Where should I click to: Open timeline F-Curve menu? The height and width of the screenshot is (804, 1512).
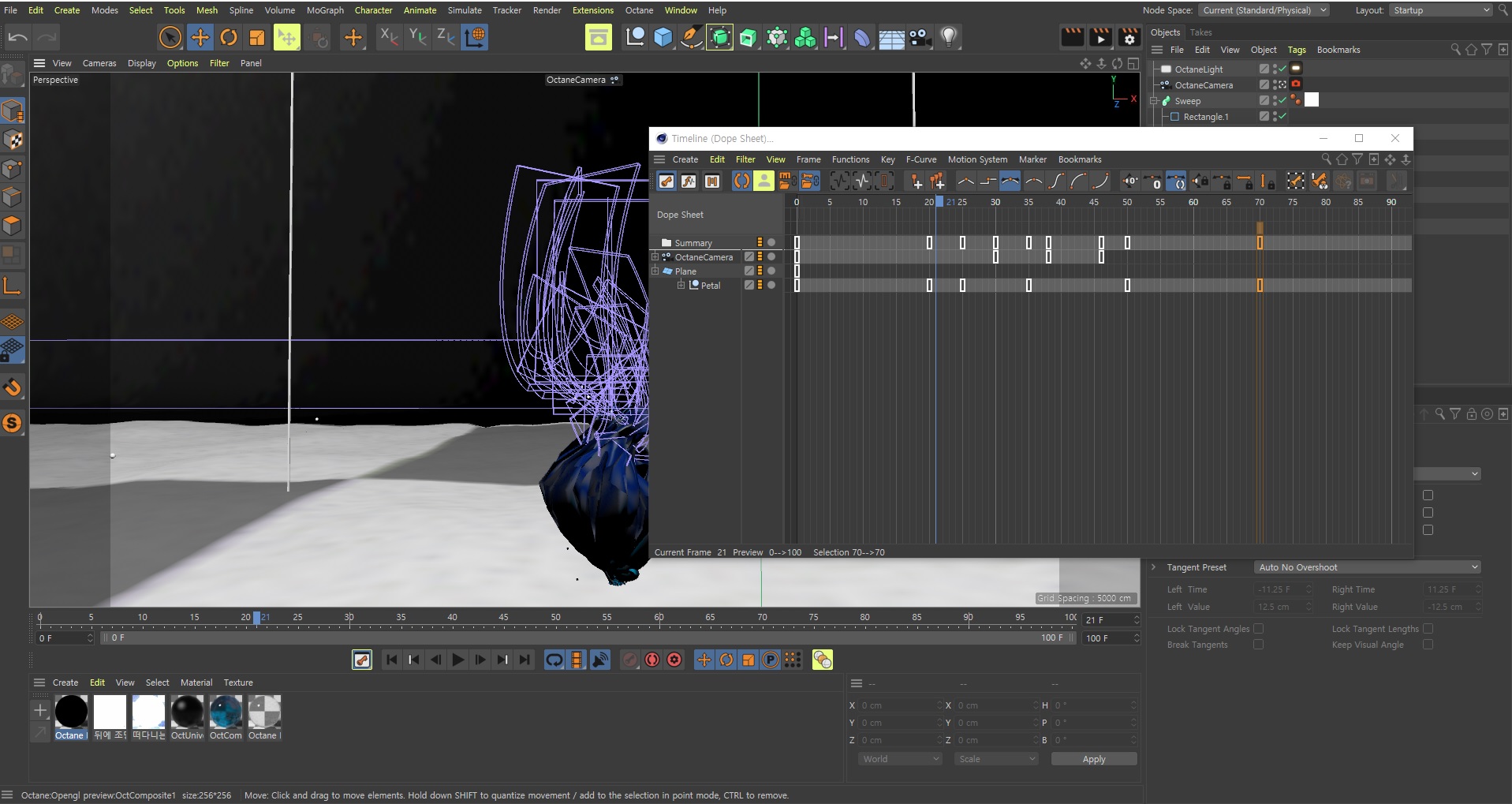(x=921, y=159)
